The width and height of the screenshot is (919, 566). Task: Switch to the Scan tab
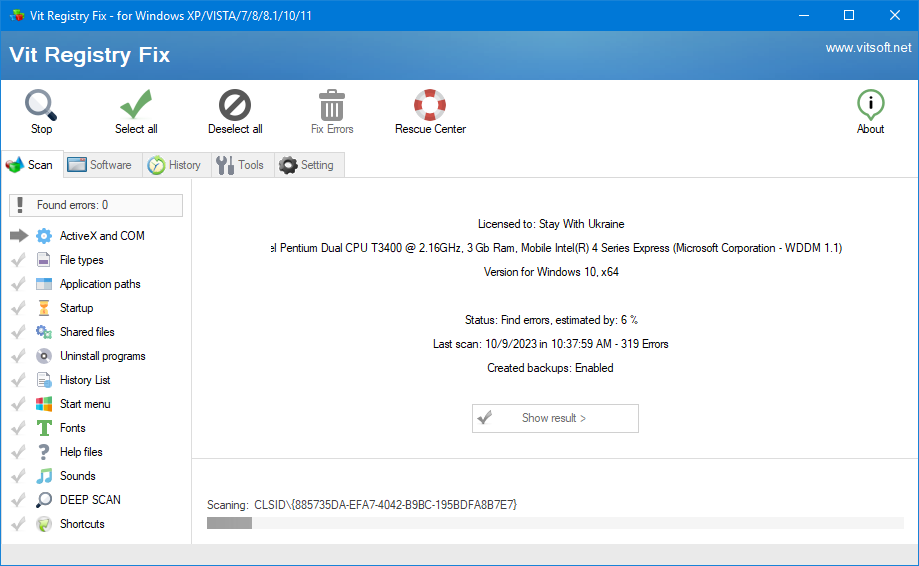(x=31, y=165)
